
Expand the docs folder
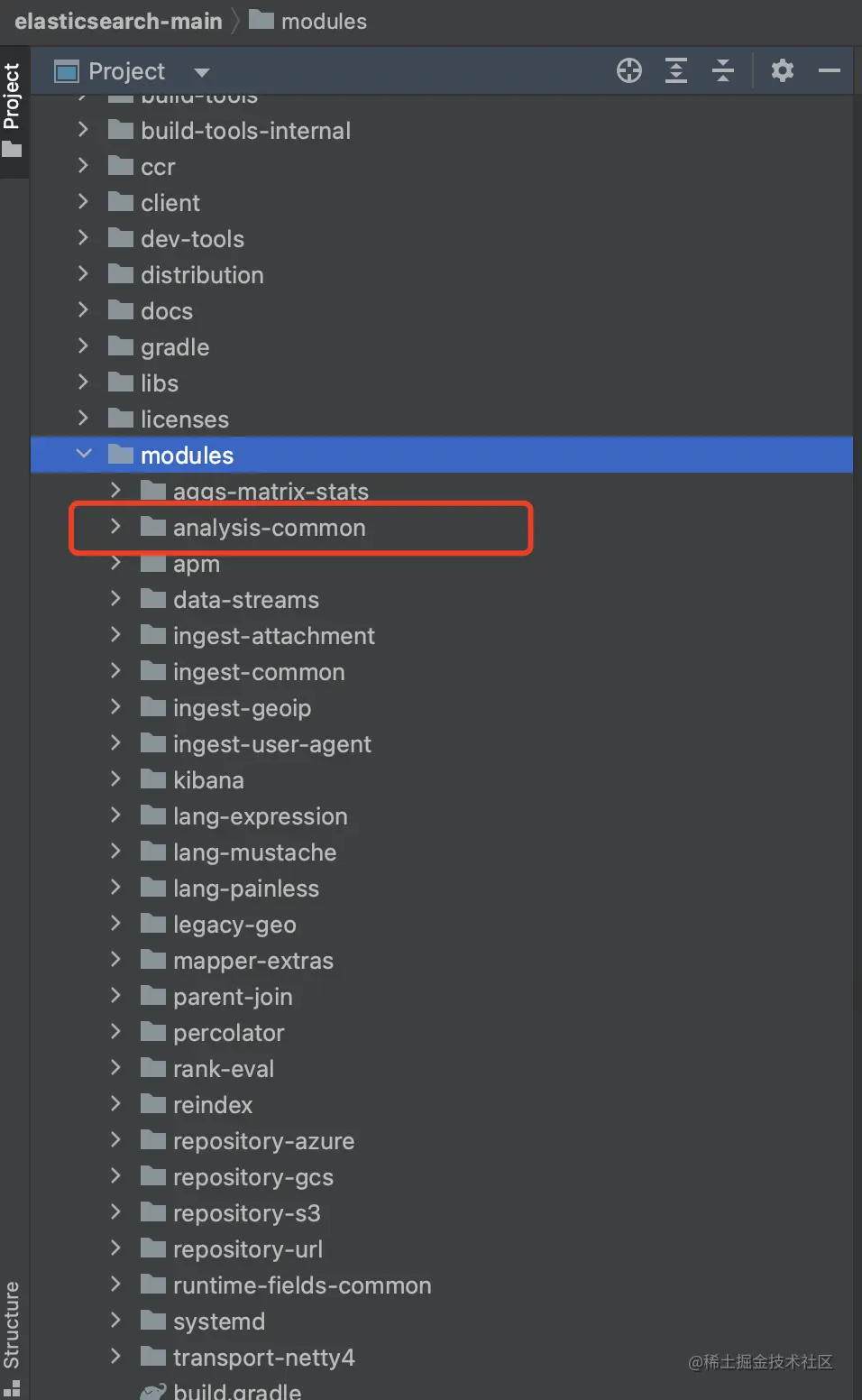coord(83,310)
